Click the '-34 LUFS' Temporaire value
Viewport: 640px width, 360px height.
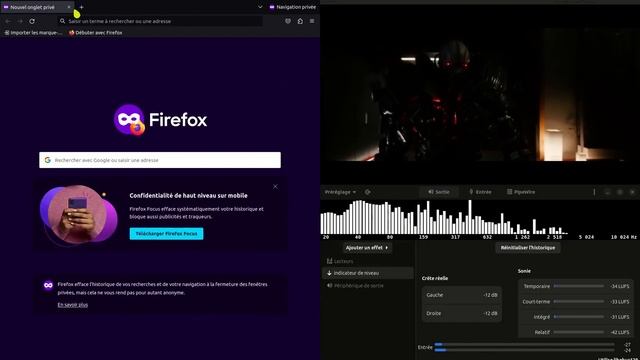tap(620, 287)
